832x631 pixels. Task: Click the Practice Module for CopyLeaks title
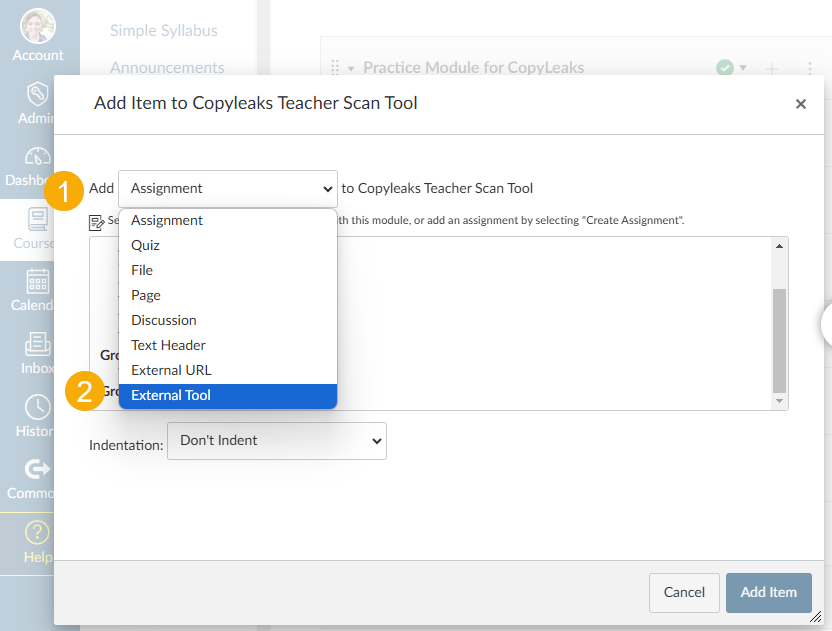pyautogui.click(x=473, y=68)
